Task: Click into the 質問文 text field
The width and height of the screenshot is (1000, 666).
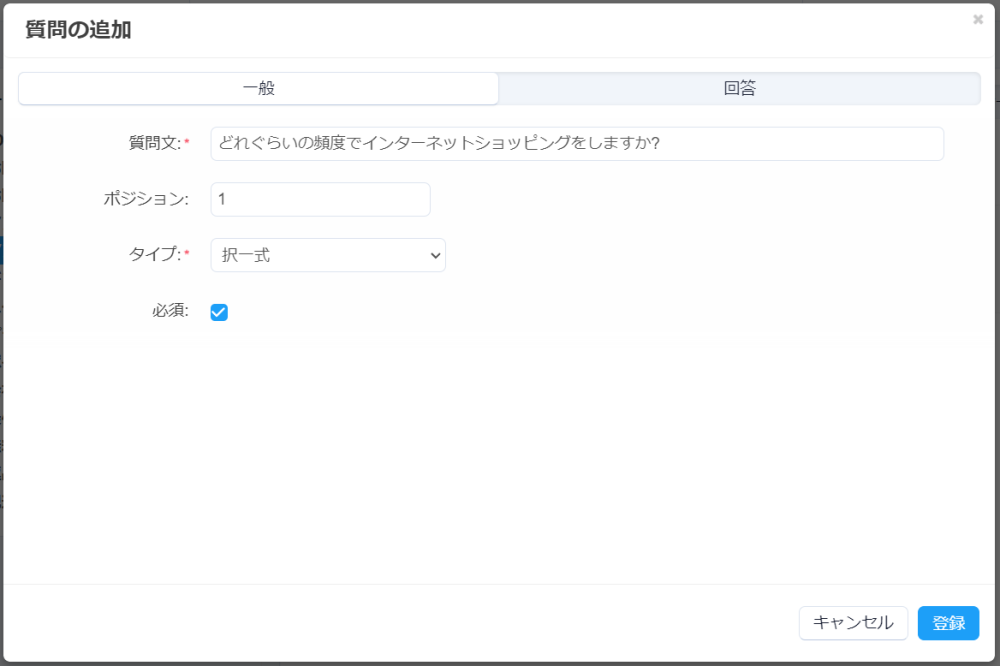Action: click(577, 144)
